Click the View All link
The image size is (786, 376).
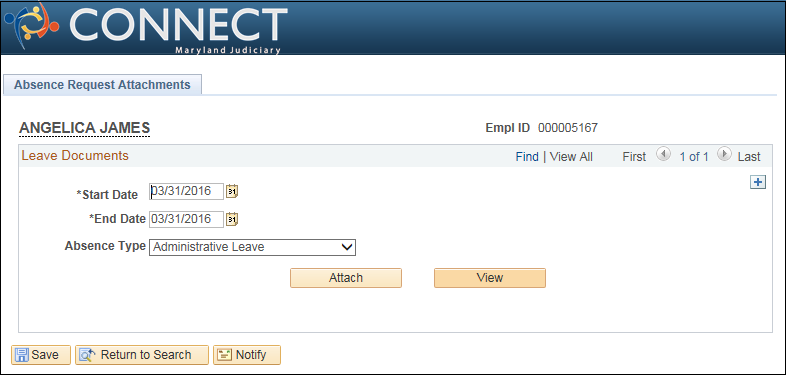point(571,157)
